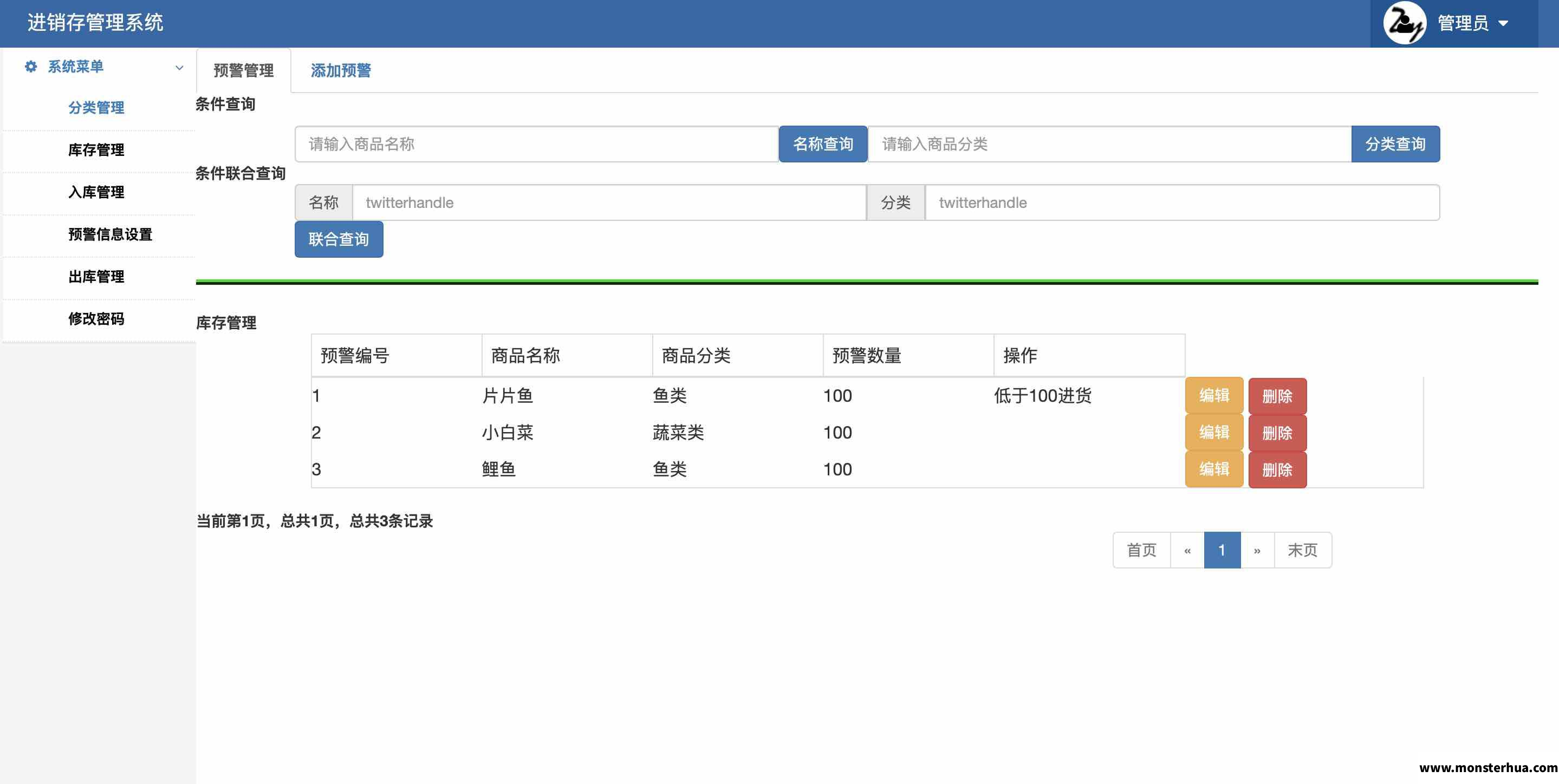Edit the 小白菜 warning row
This screenshot has height=784, width=1559.
1214,433
